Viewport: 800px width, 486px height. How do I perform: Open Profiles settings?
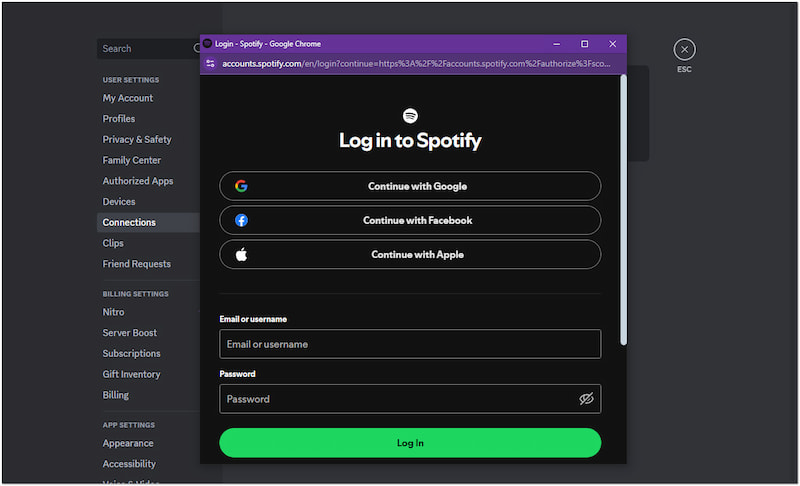click(x=119, y=119)
